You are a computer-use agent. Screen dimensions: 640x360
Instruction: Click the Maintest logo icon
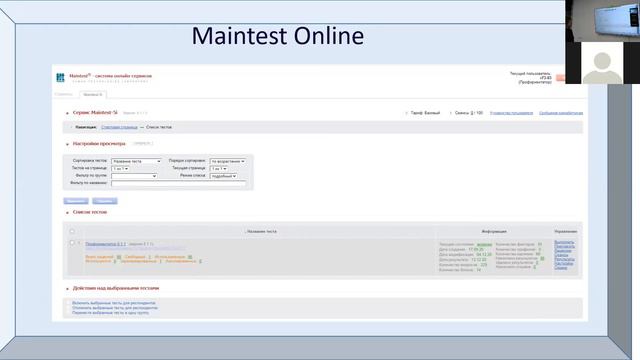coord(60,78)
